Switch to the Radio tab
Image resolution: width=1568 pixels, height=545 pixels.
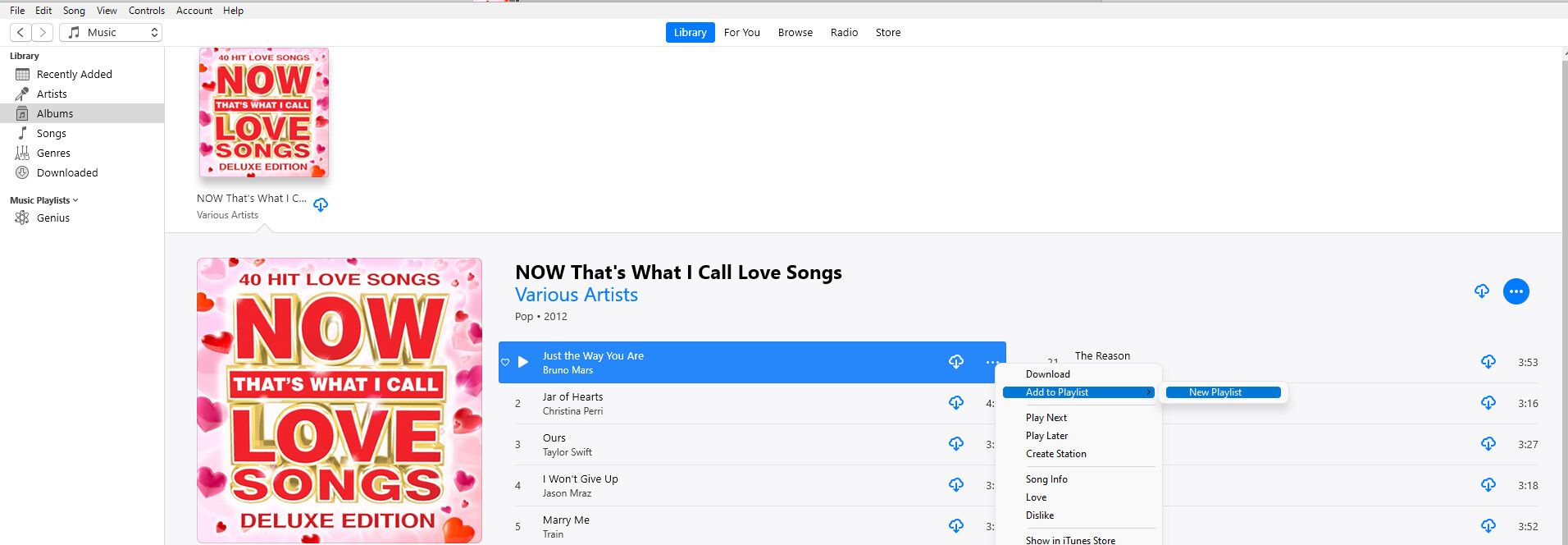(x=844, y=32)
